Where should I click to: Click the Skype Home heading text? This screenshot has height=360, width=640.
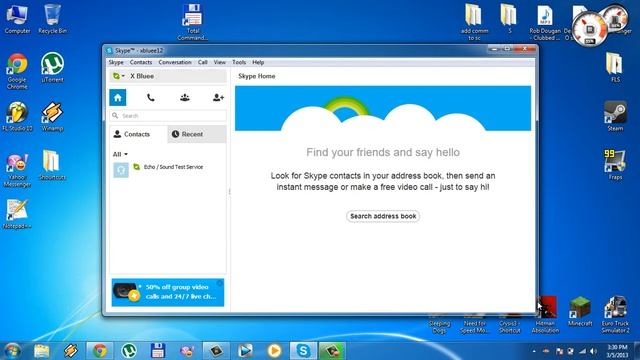click(257, 76)
